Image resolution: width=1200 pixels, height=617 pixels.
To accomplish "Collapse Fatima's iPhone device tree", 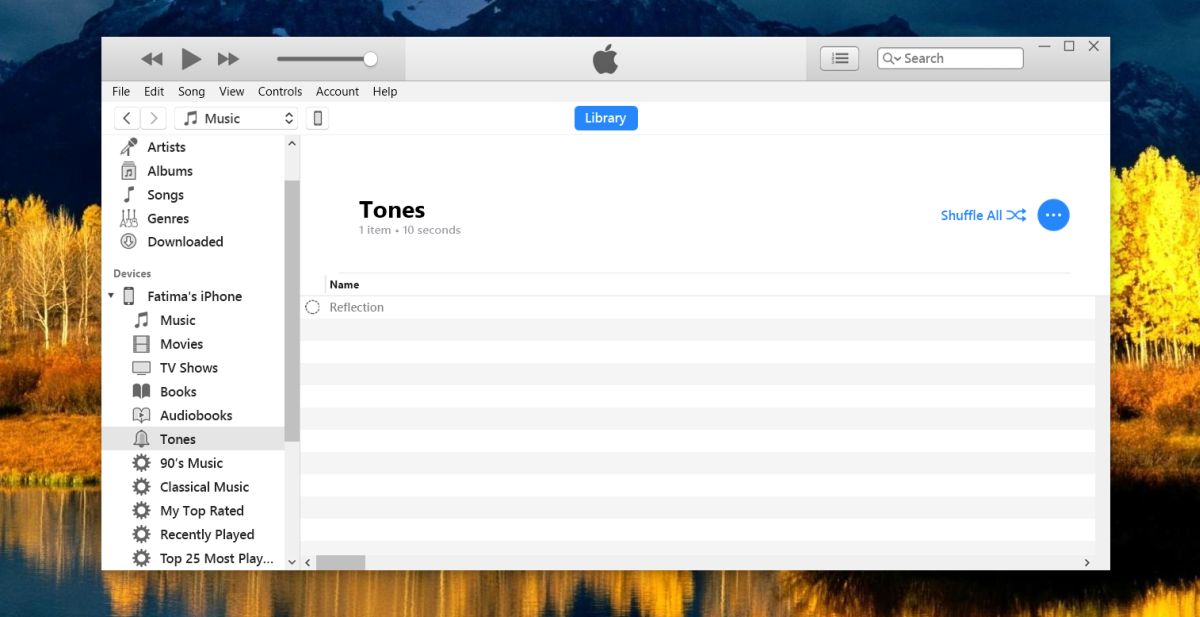I will pos(110,296).
